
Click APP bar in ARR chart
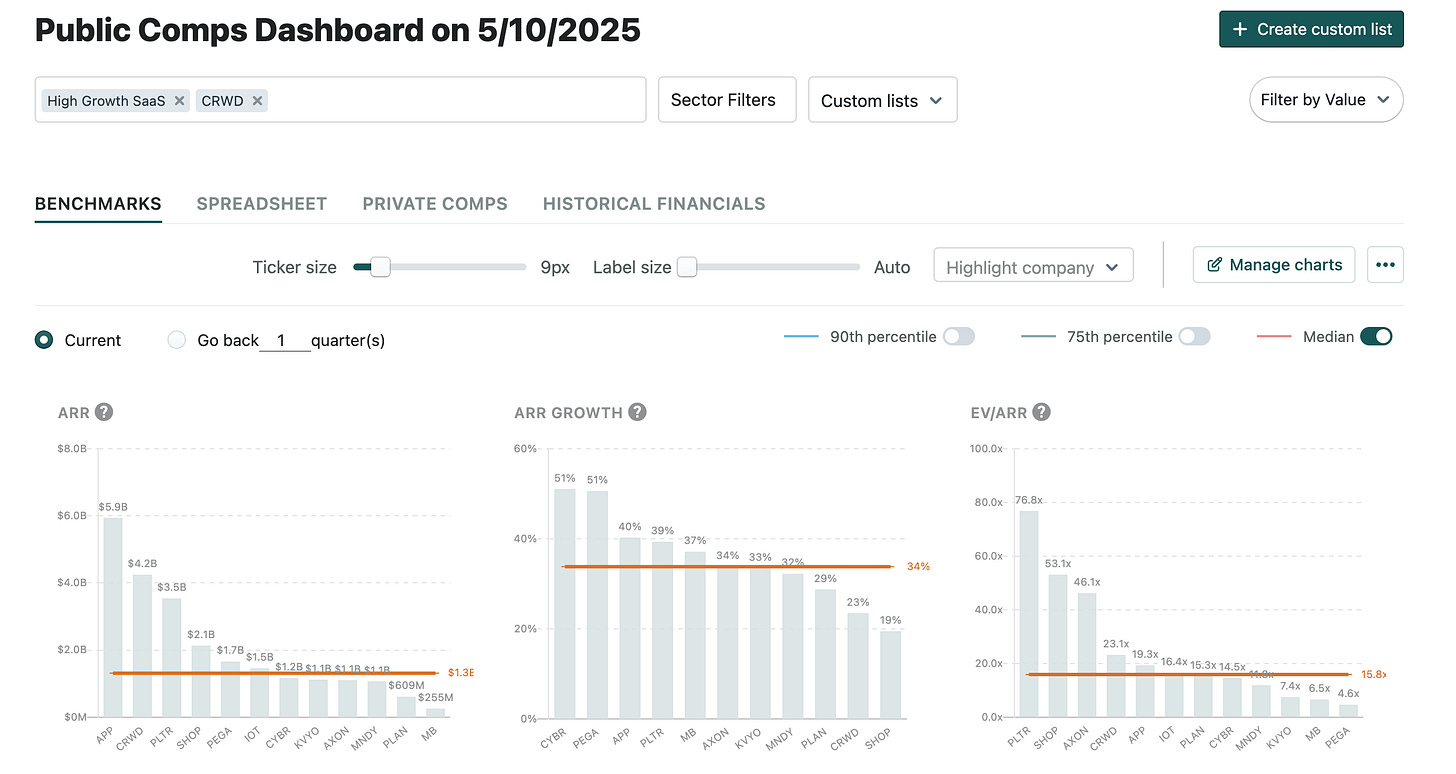tap(113, 617)
